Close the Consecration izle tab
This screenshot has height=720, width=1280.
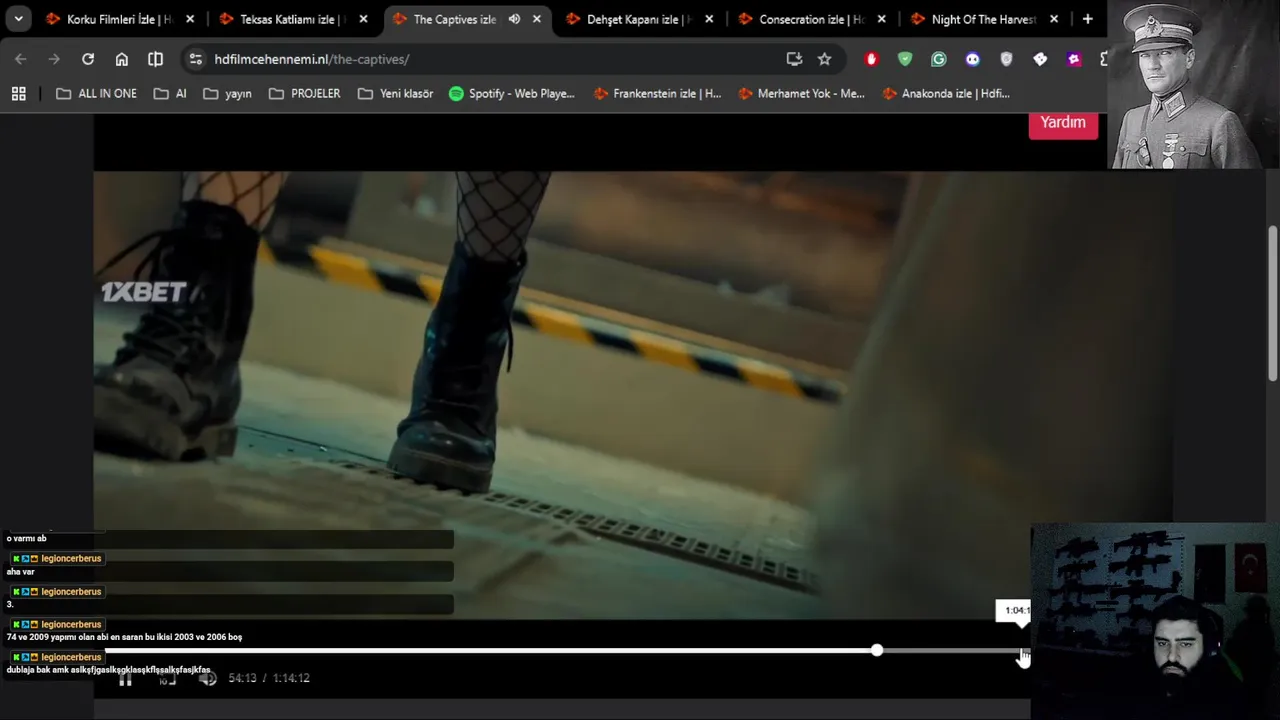tap(882, 19)
